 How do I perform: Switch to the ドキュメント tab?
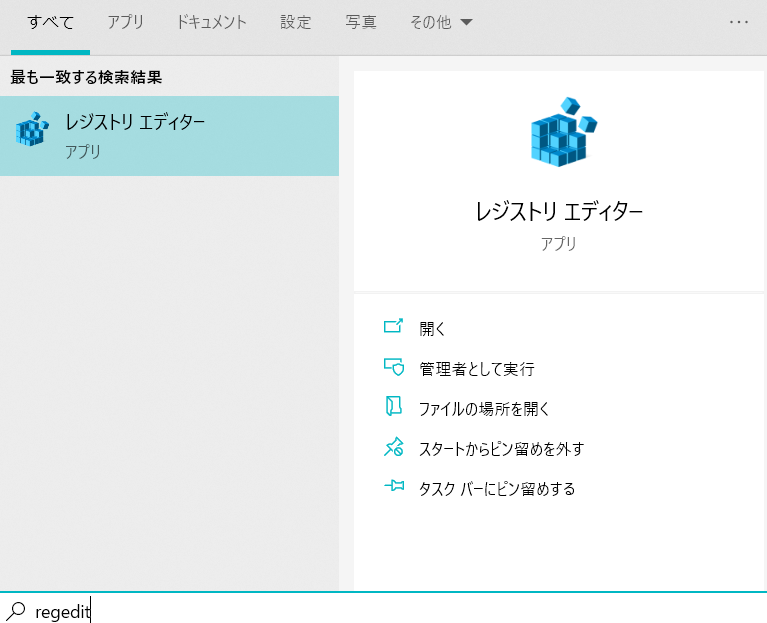click(212, 22)
